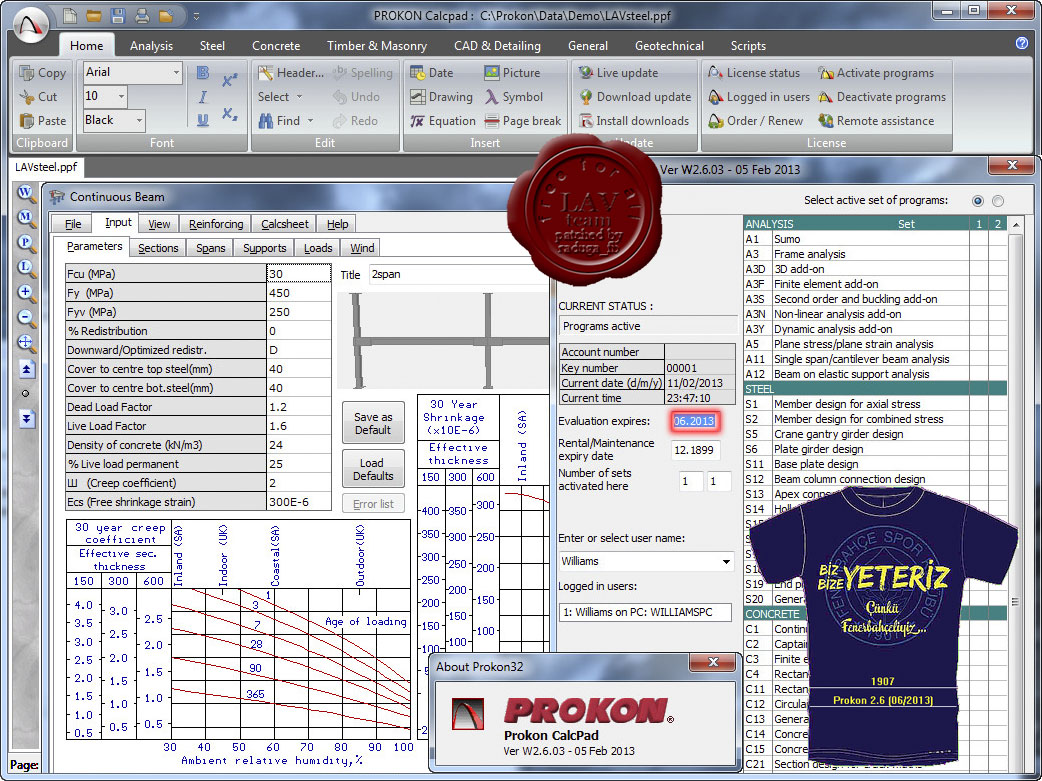Run Live update

(618, 73)
